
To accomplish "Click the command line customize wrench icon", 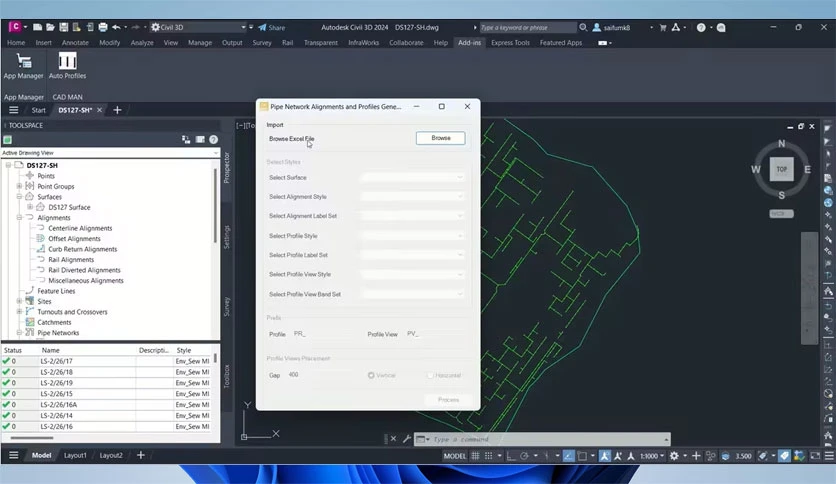I will click(x=407, y=439).
